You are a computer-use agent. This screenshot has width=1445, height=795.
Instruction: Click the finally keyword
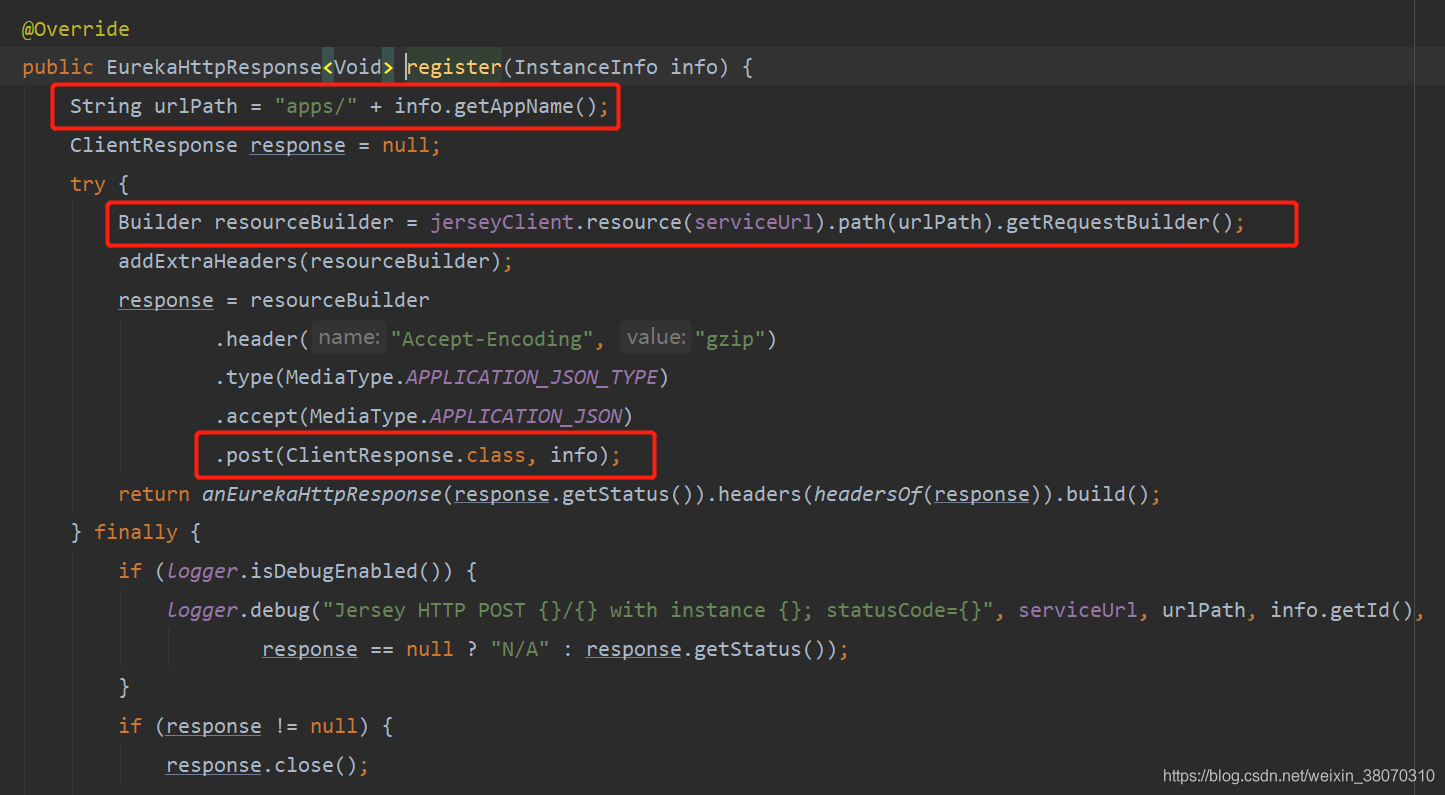click(x=135, y=532)
